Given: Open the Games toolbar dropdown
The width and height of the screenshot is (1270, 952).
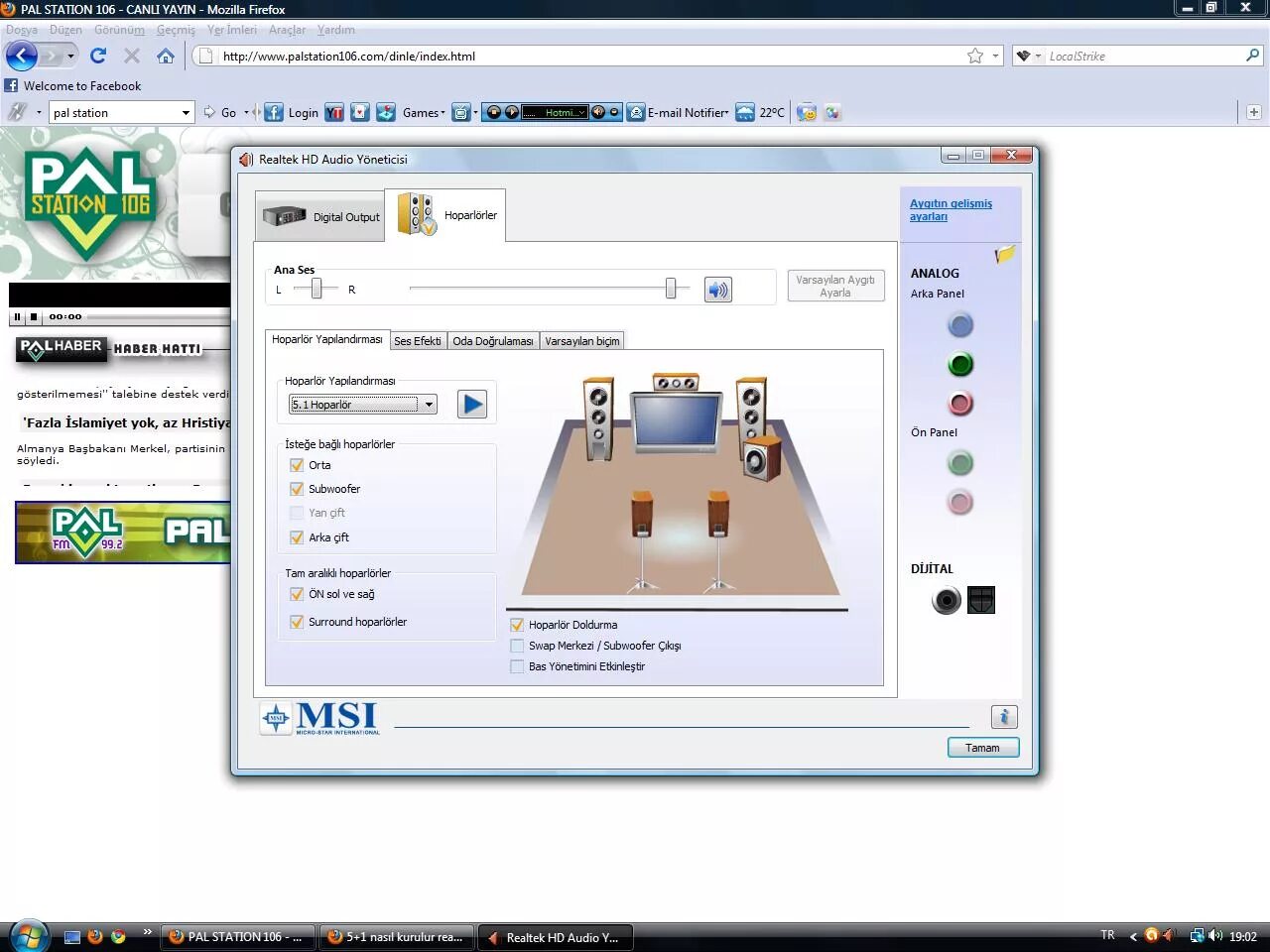Looking at the screenshot, I should click(443, 113).
